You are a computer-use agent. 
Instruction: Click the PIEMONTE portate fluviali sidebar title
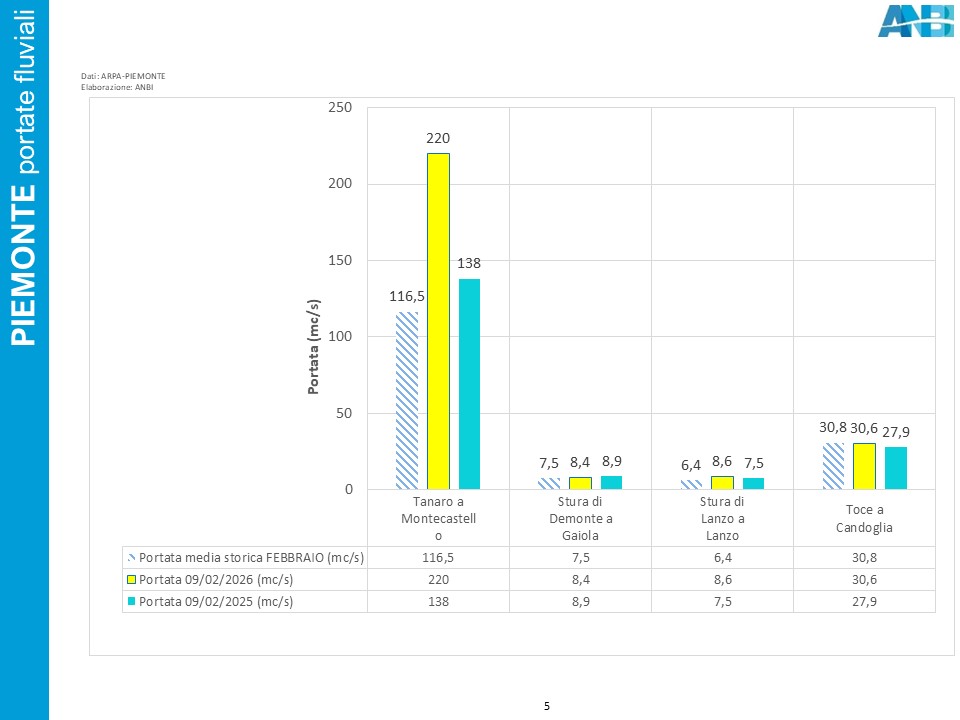coord(23,178)
